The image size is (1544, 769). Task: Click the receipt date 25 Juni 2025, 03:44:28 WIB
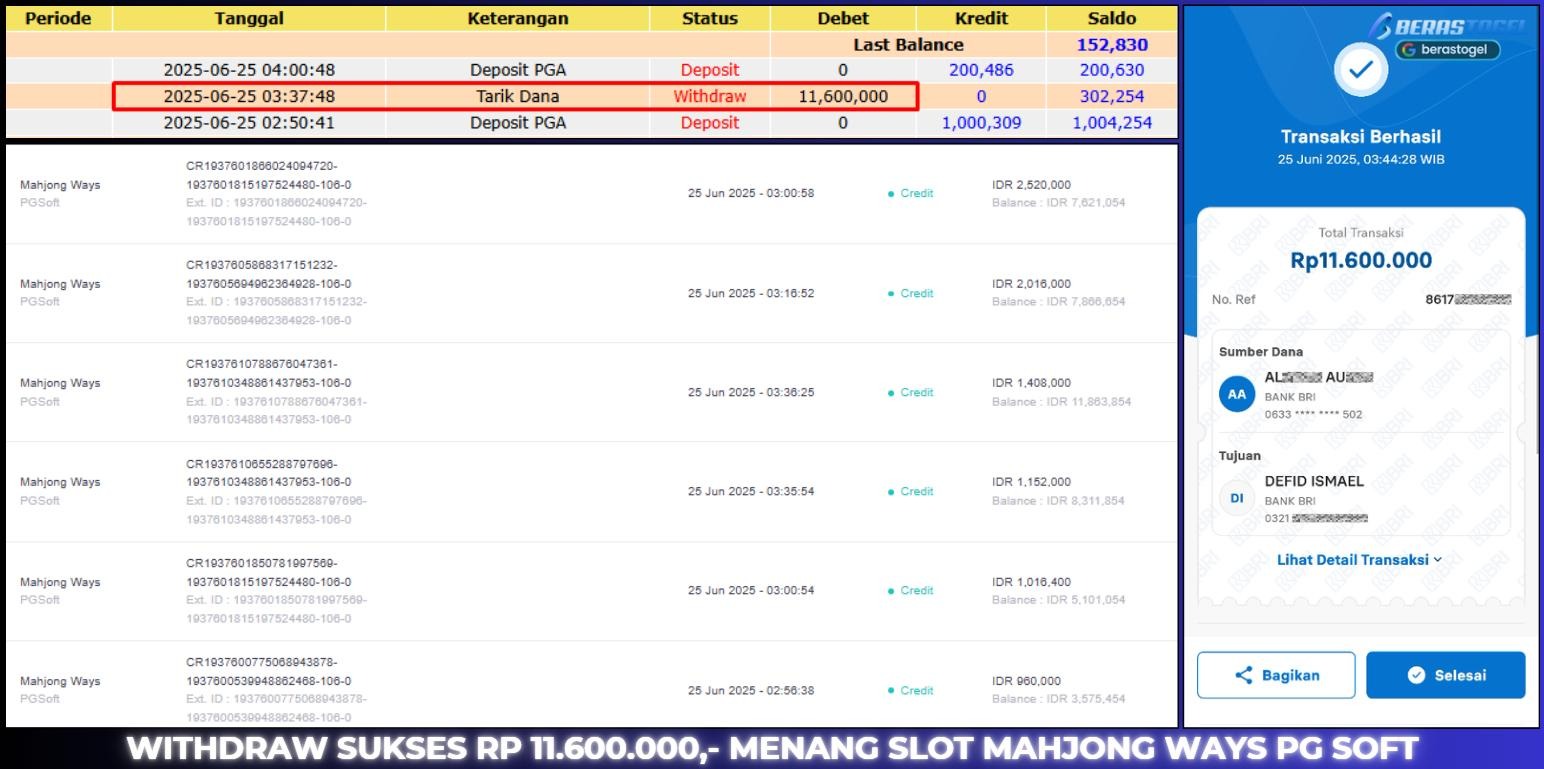(x=1361, y=159)
